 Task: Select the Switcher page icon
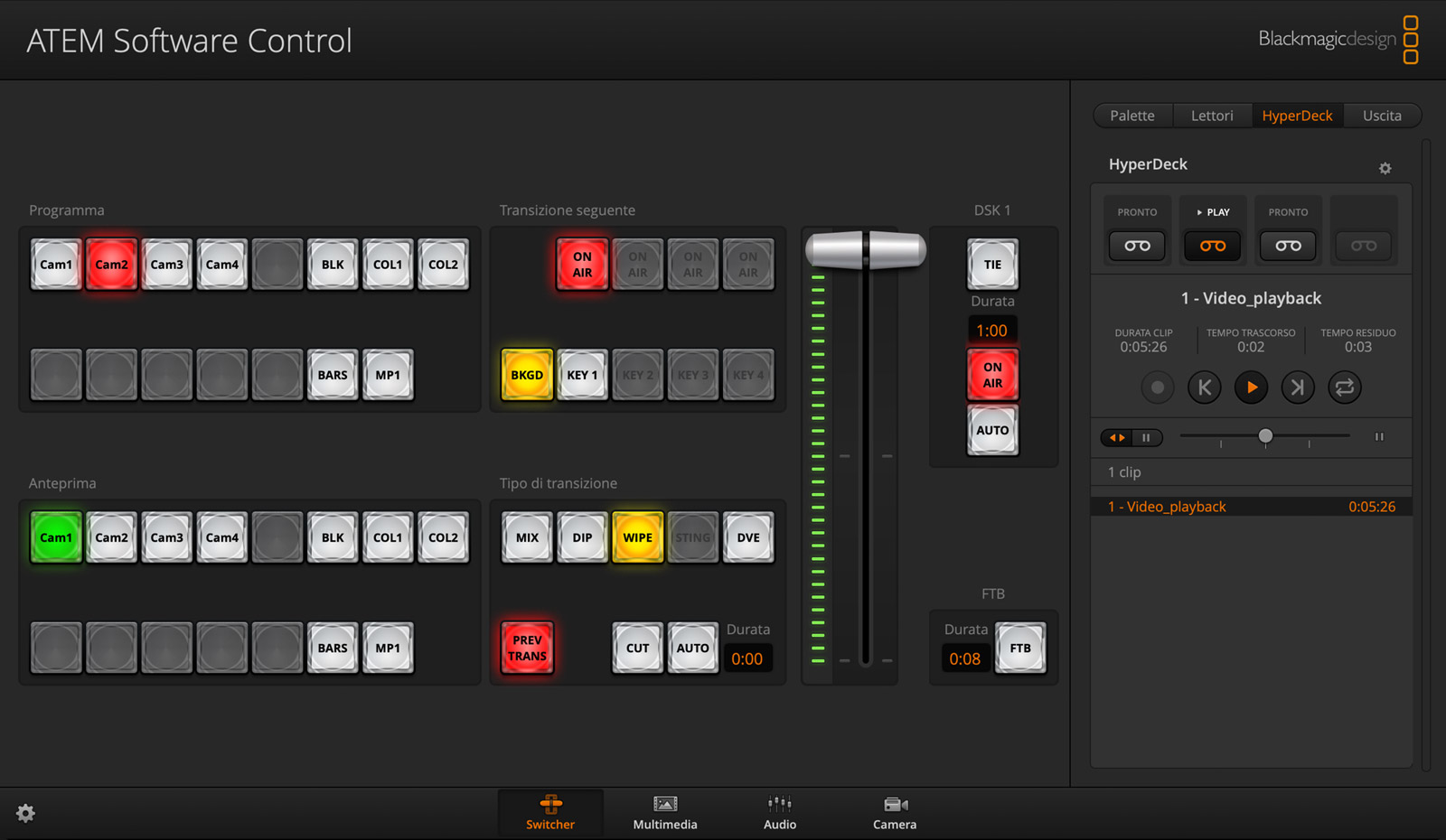549,811
